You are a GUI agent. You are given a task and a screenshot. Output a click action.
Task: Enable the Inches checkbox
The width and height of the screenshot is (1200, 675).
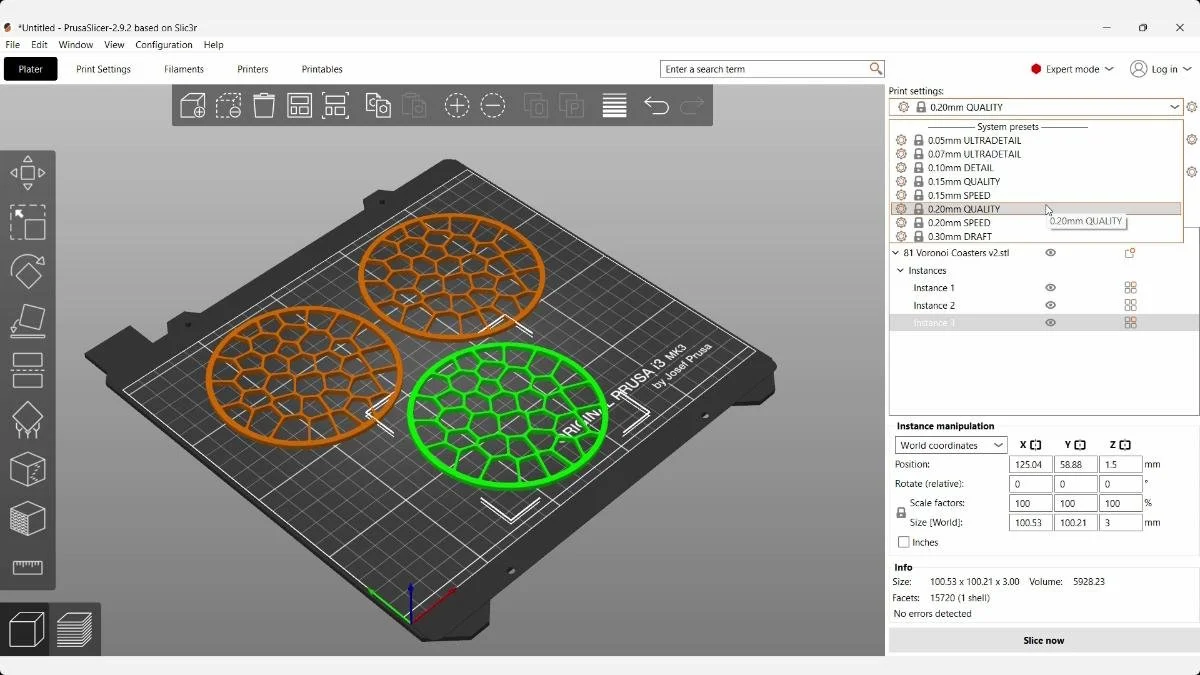tap(904, 542)
